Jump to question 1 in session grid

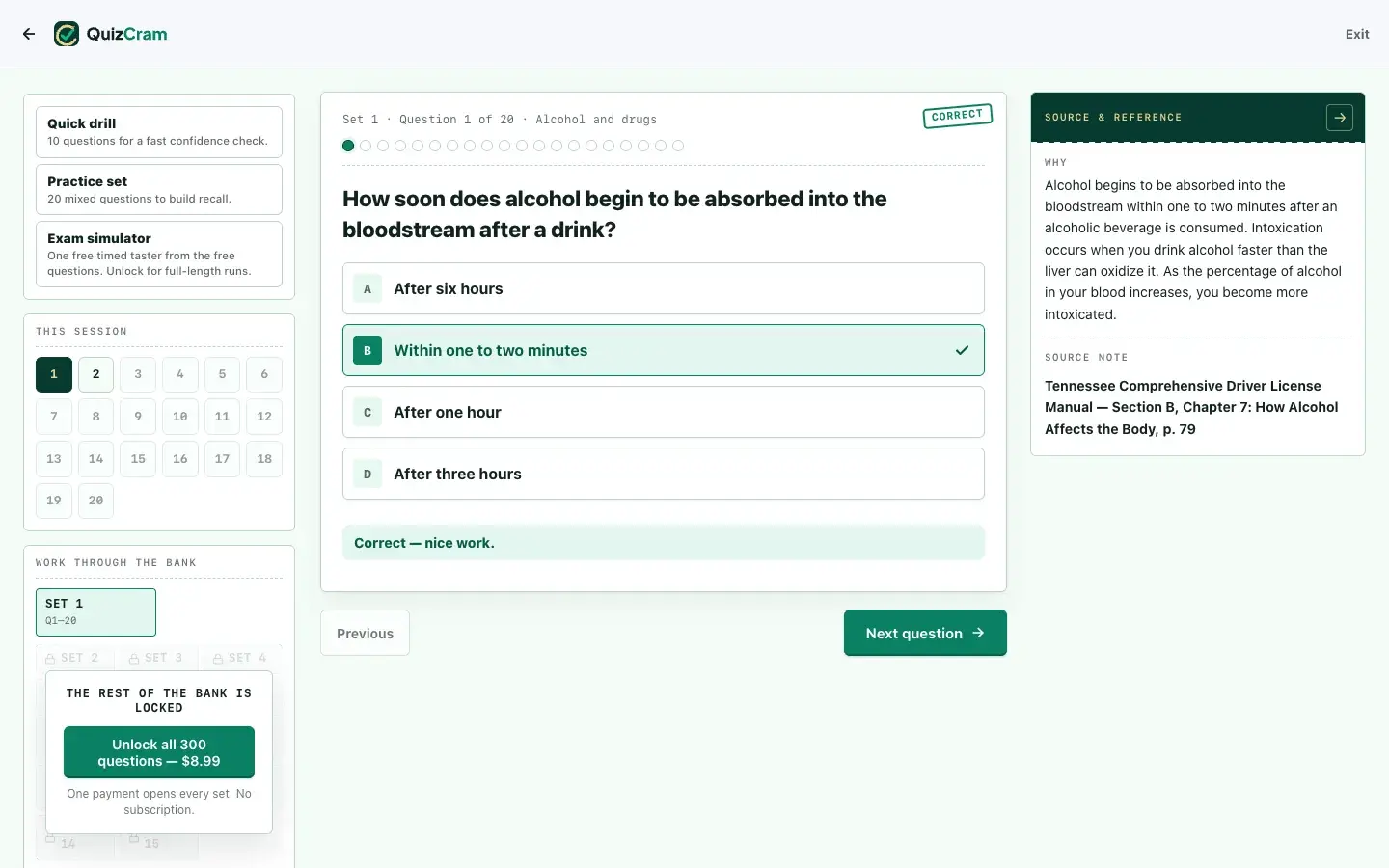54,374
